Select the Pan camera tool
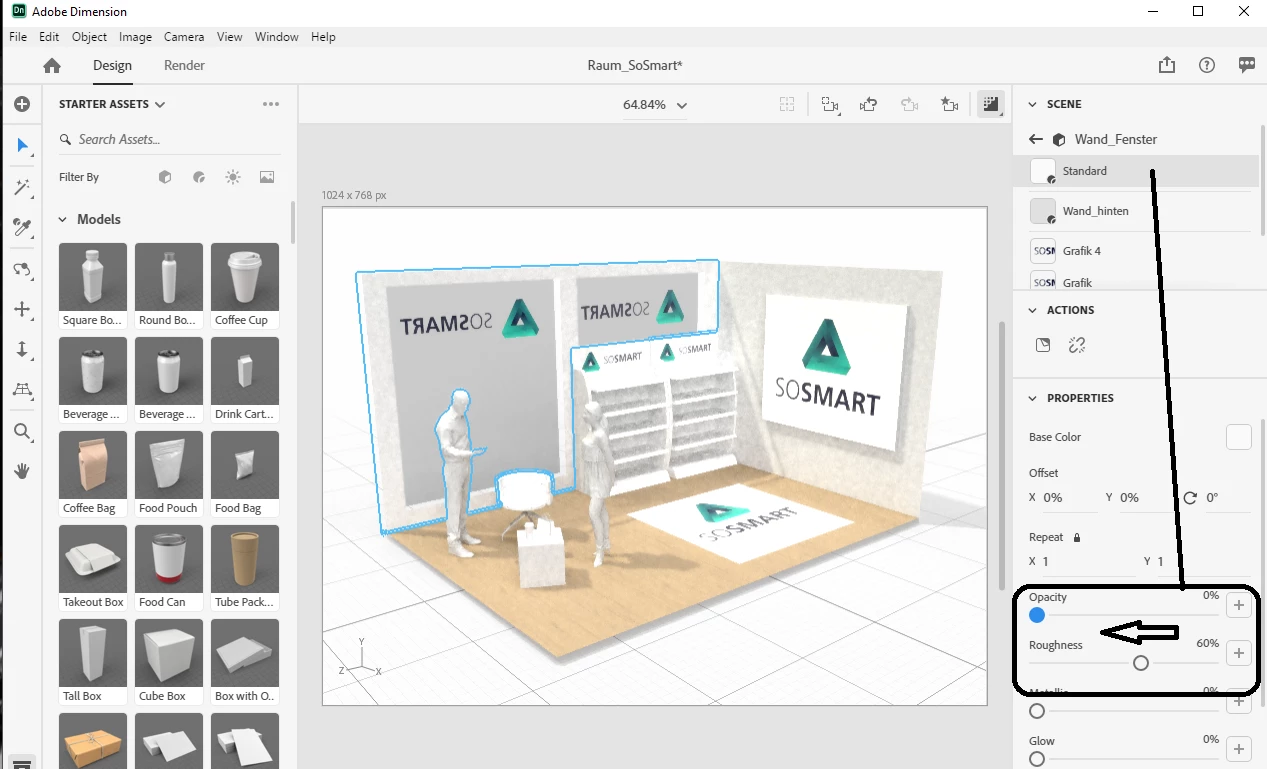Screen dimensions: 1267x769 22,310
